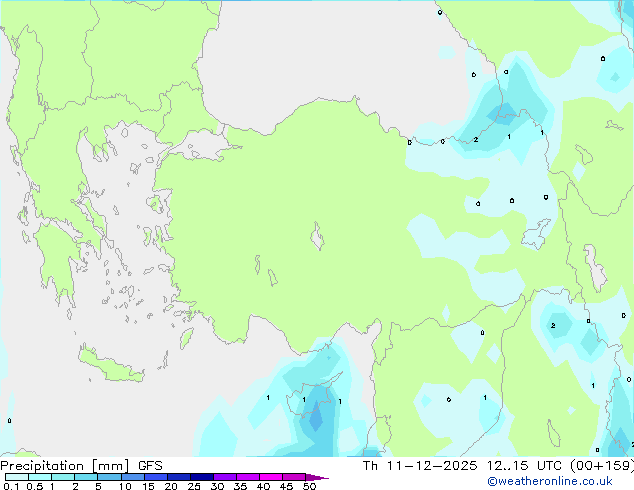Select the 45–50 mm legend swatch
The height and width of the screenshot is (490, 634).
(294, 477)
